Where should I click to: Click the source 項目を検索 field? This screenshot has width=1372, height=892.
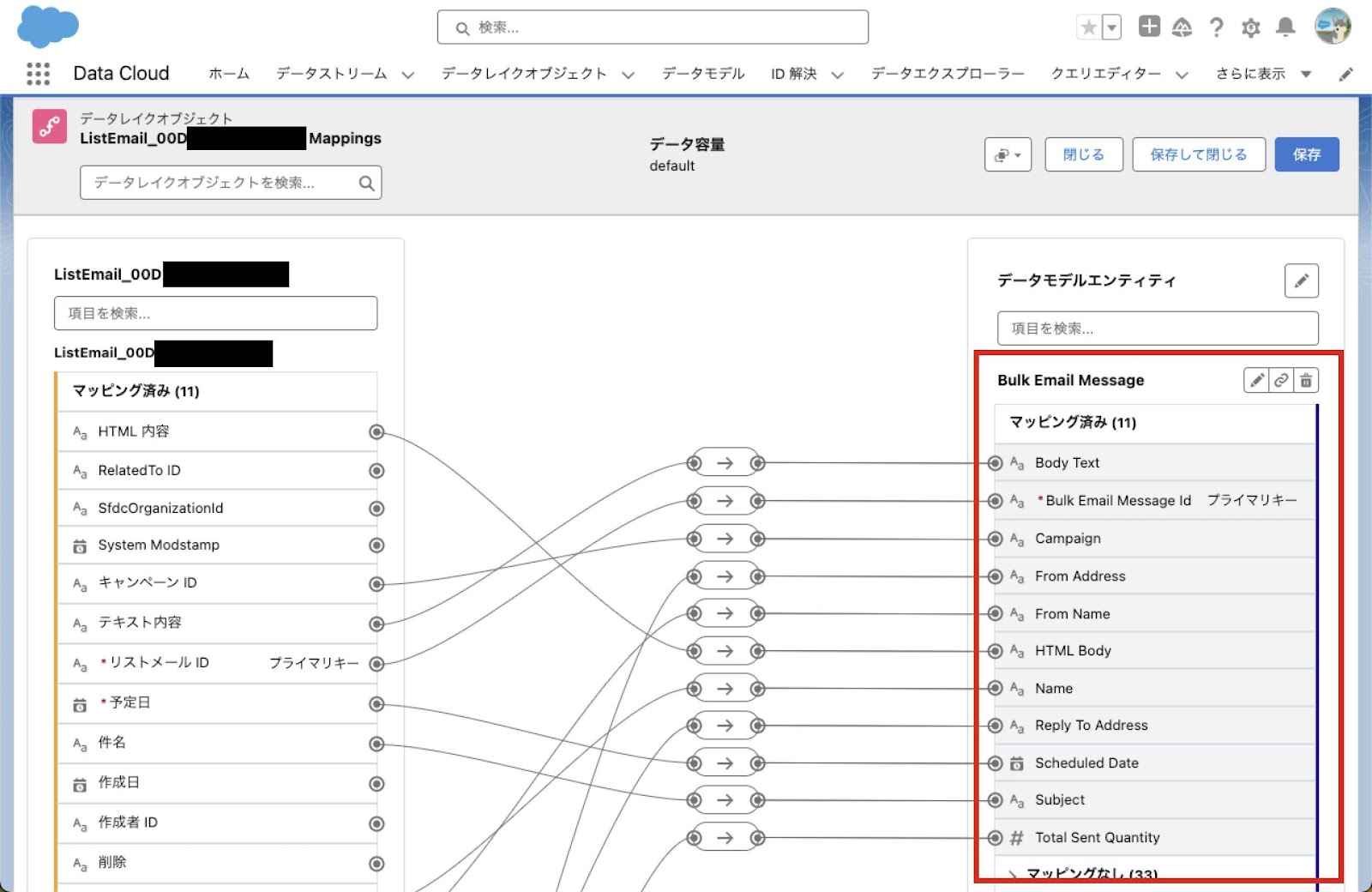click(215, 313)
